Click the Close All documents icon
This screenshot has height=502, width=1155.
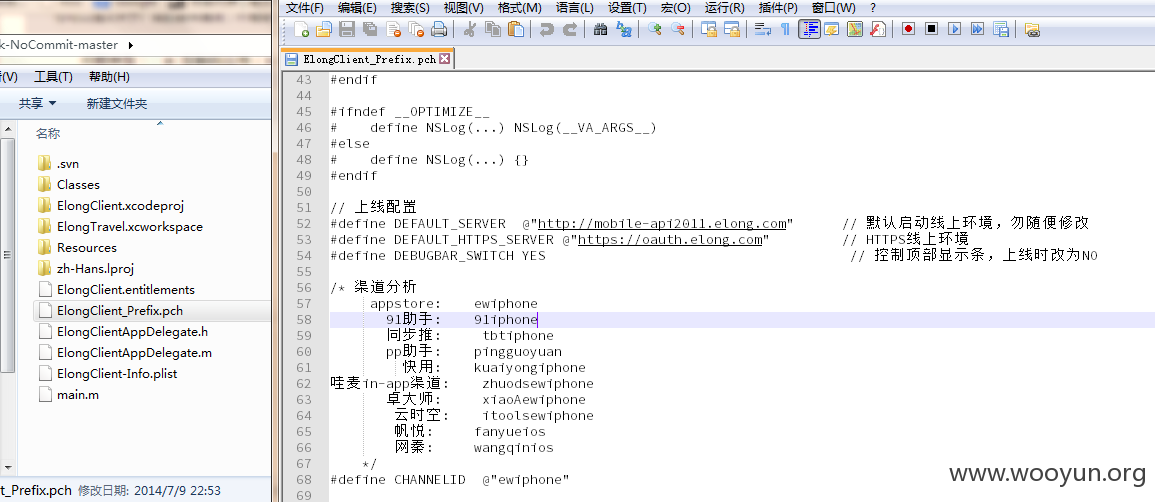click(x=416, y=29)
